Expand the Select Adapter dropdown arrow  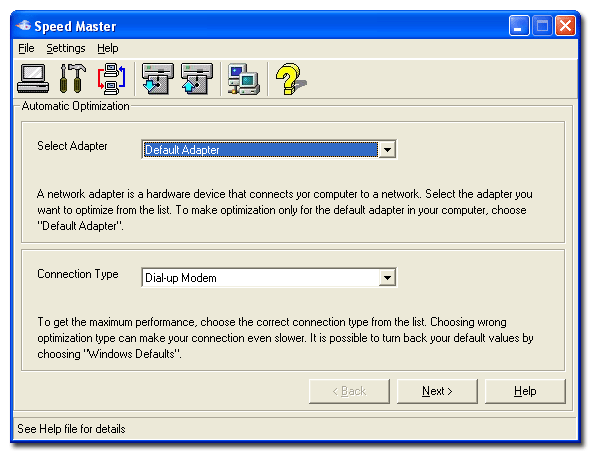(387, 150)
